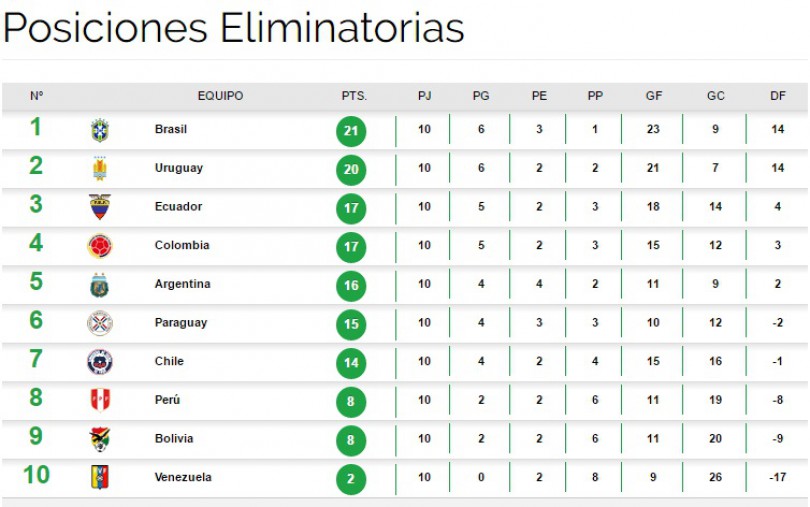
Task: Open the Venezuela team name link
Action: click(x=183, y=477)
